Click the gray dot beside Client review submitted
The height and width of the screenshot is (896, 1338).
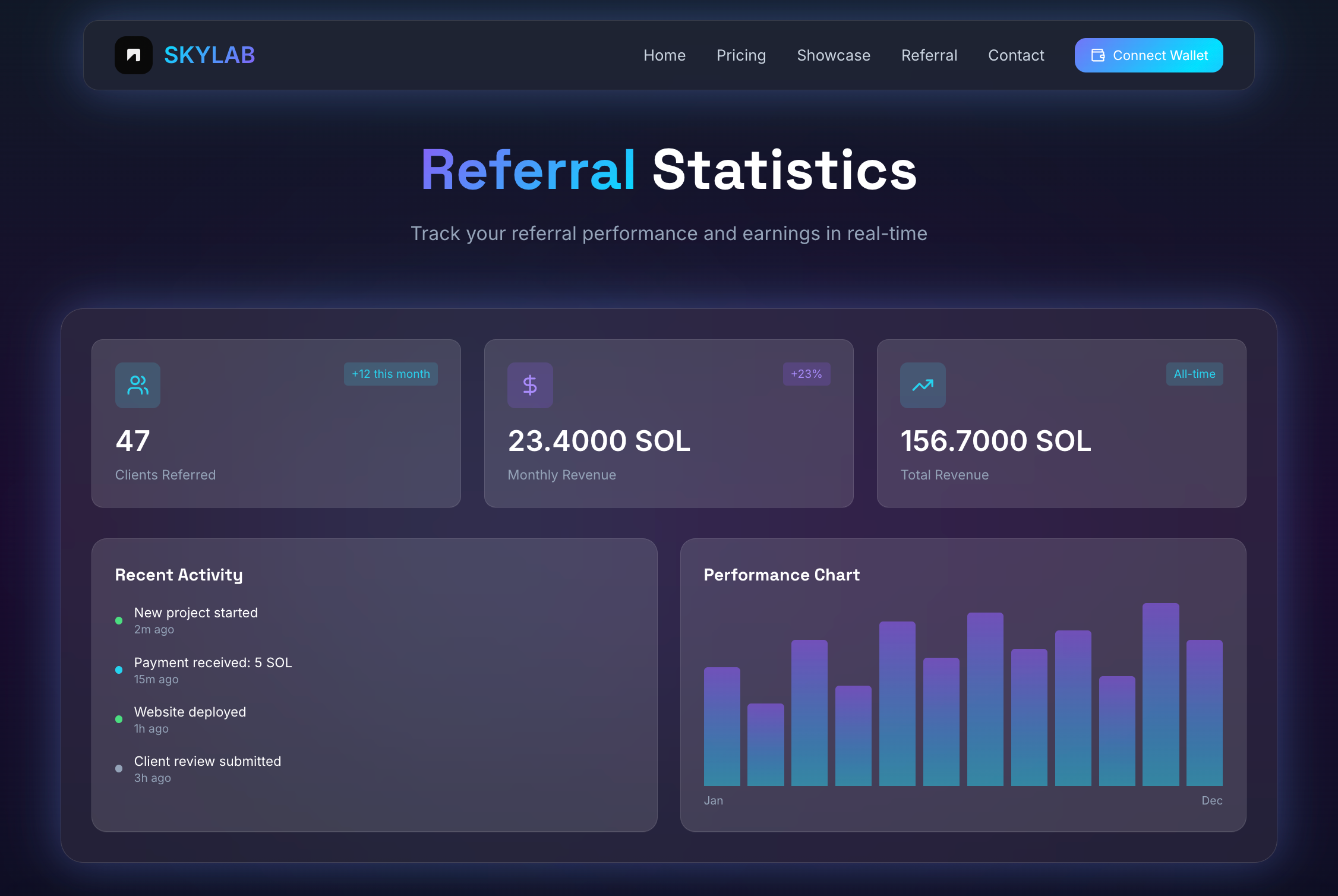(x=119, y=768)
